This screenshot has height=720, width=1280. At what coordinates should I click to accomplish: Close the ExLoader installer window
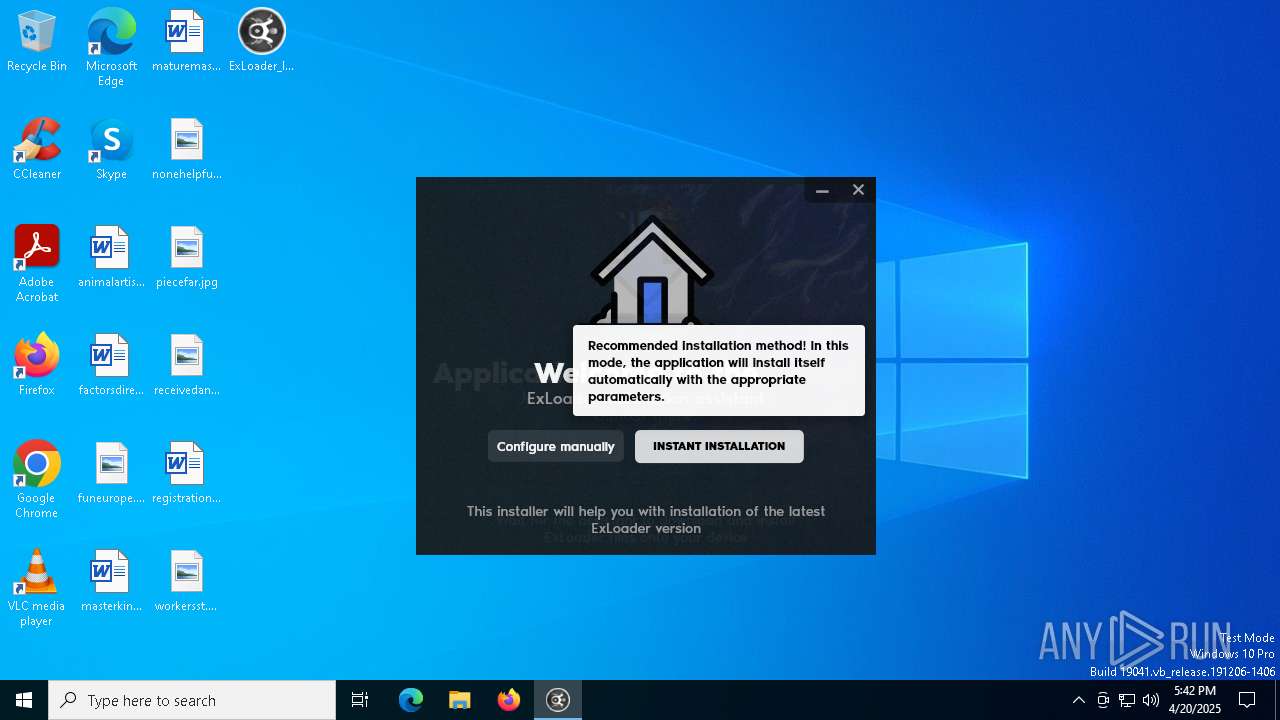coord(858,190)
